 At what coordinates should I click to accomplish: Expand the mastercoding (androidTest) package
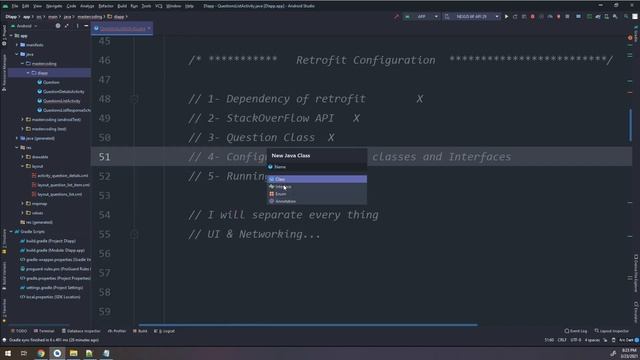tap(22, 120)
